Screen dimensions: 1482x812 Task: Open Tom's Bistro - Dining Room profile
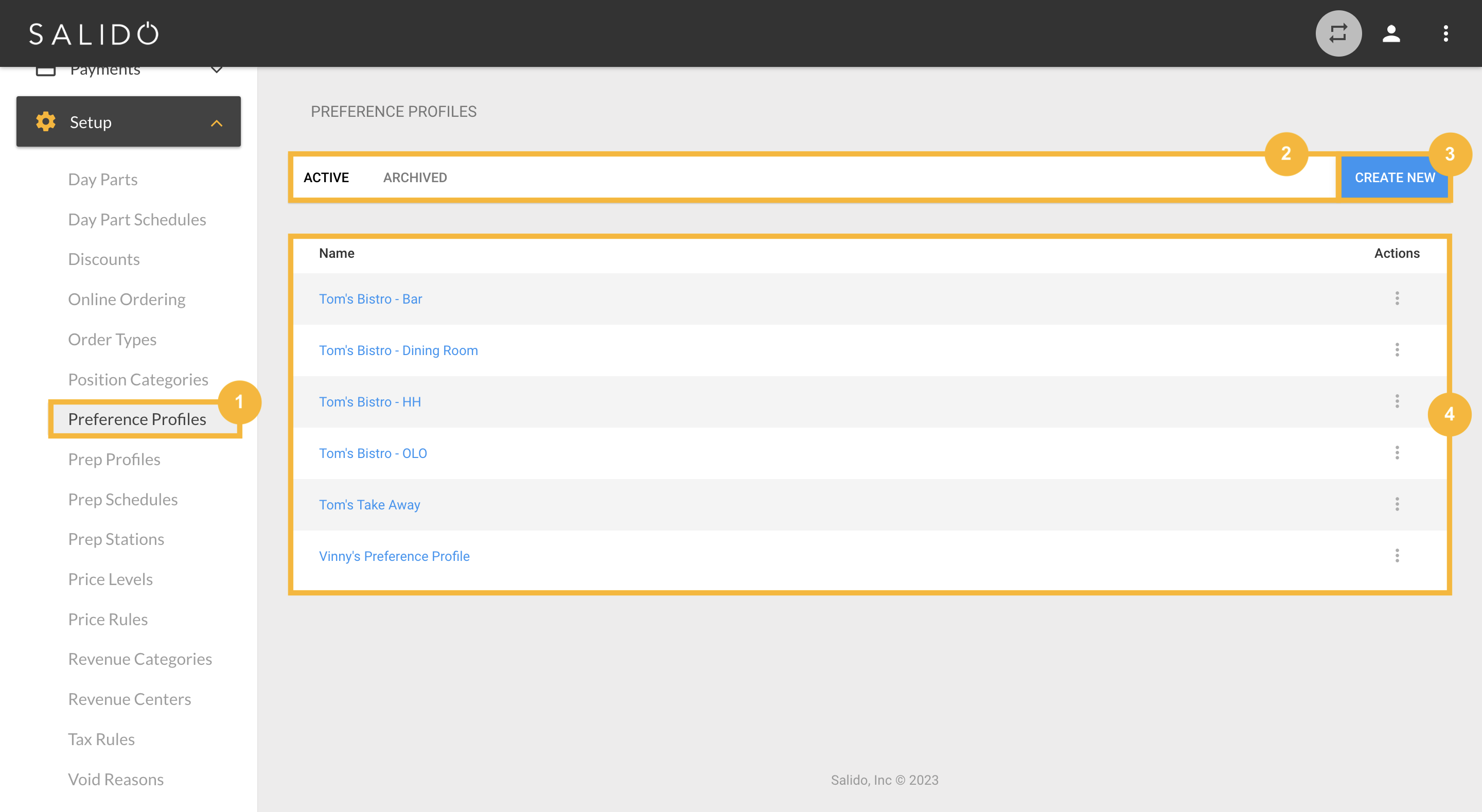[398, 350]
